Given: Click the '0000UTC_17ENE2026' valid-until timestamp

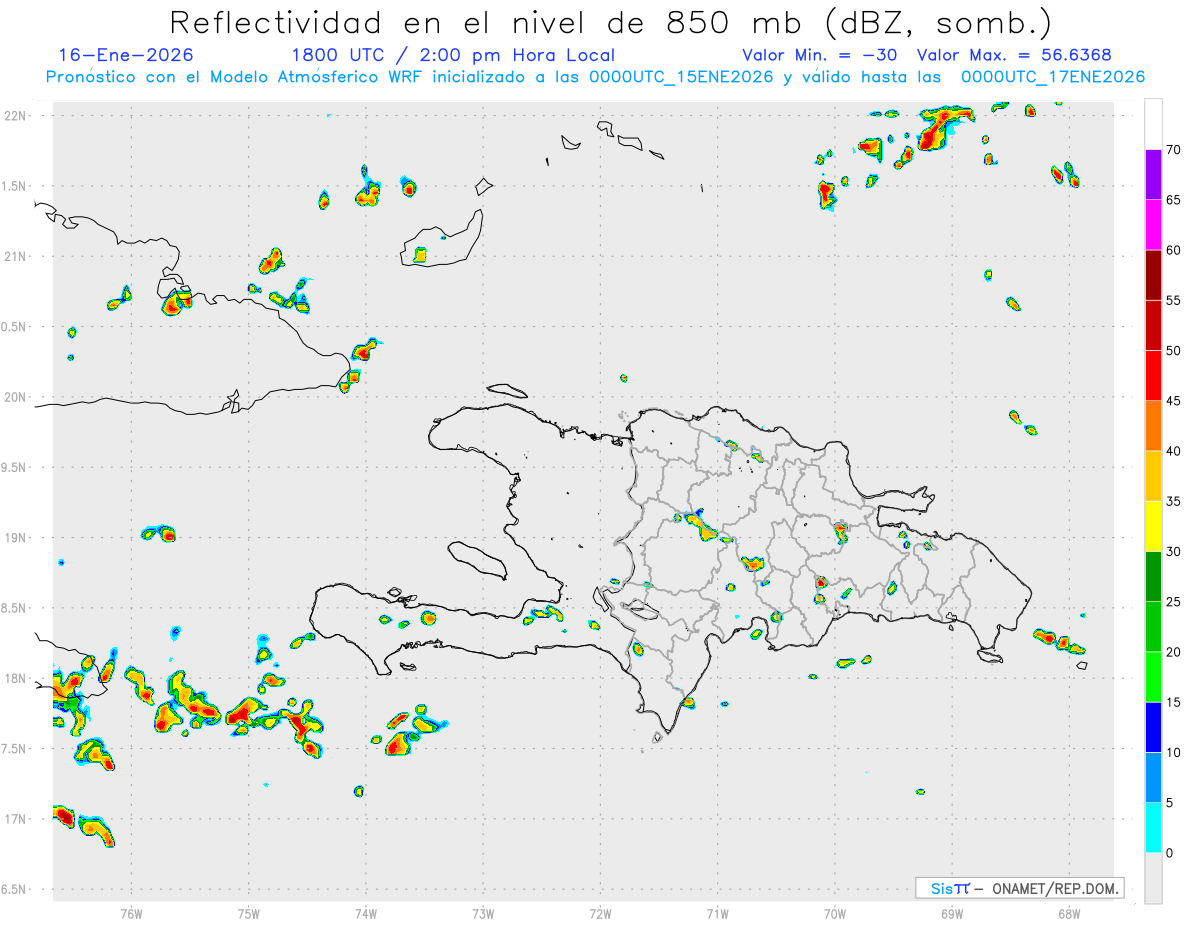Looking at the screenshot, I should 1053,77.
